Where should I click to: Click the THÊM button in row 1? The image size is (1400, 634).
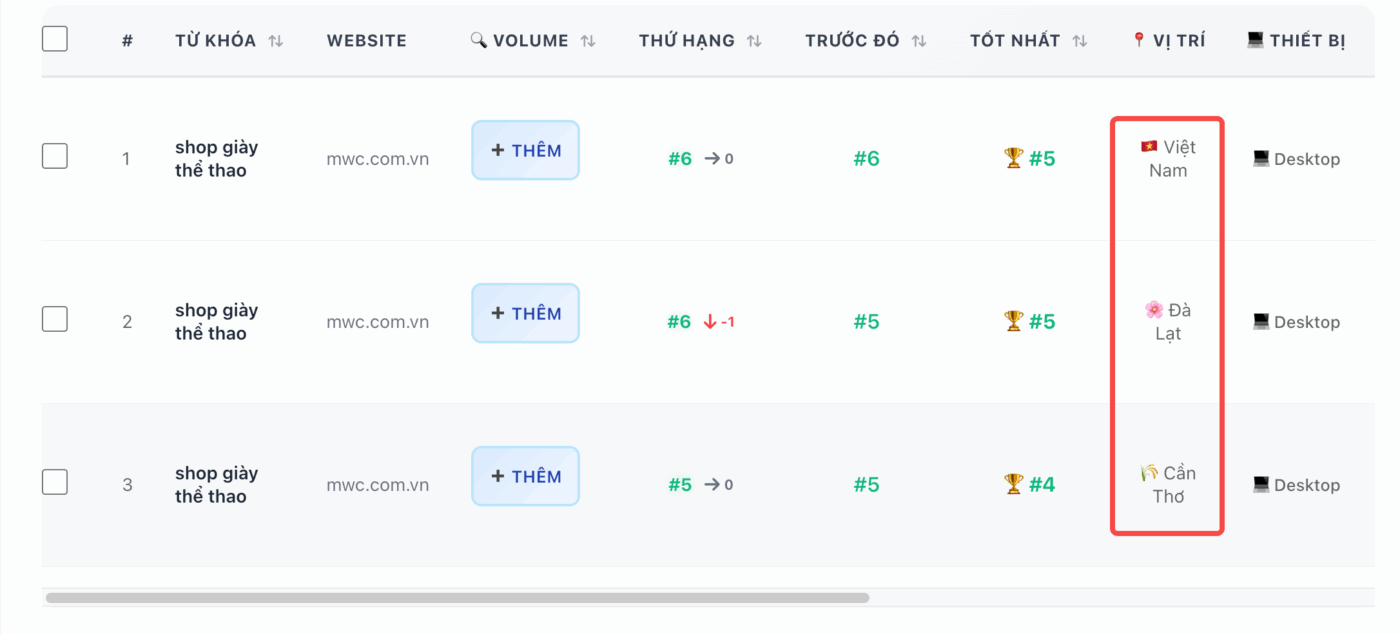[525, 150]
